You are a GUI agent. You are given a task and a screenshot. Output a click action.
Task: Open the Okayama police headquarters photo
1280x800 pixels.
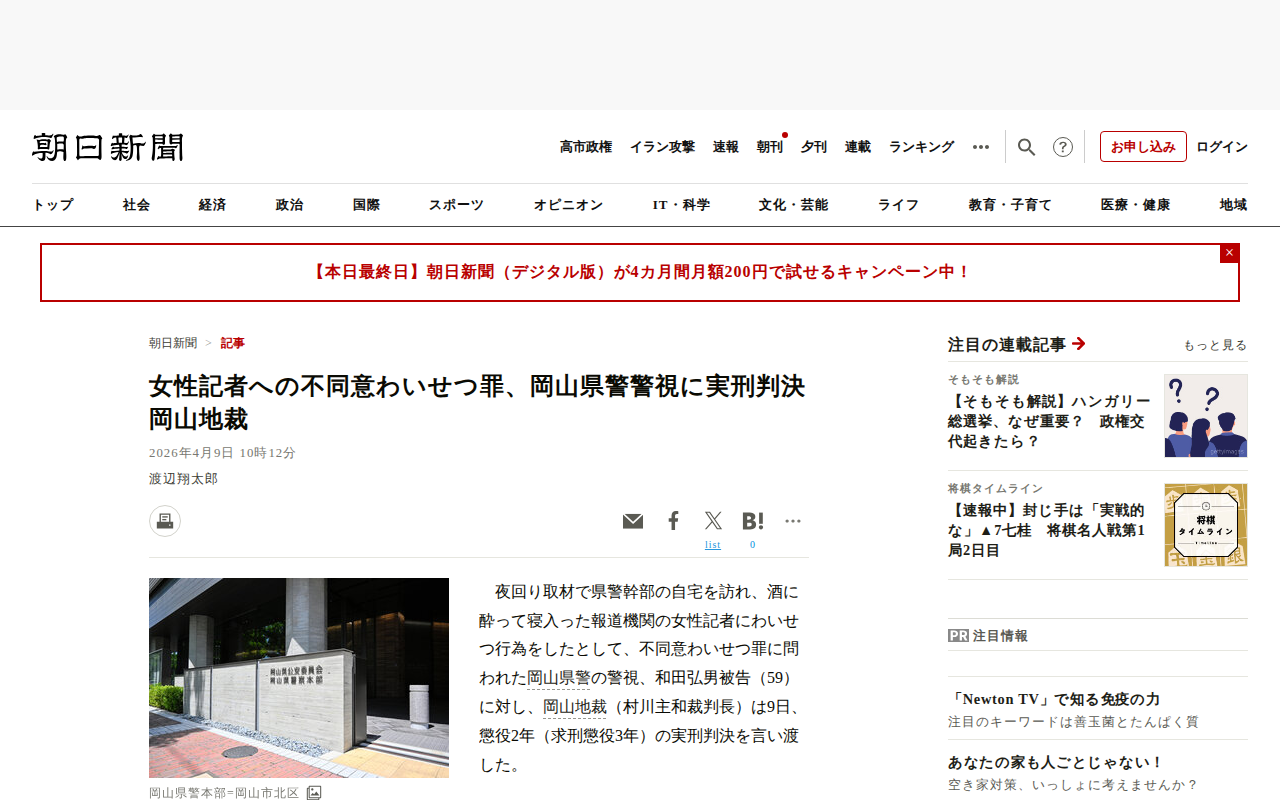[x=299, y=678]
